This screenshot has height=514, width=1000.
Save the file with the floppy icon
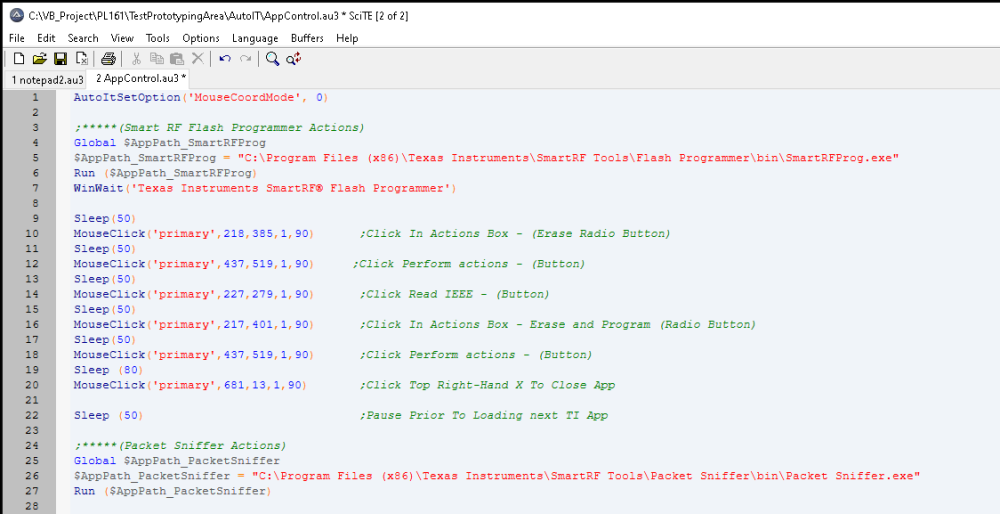click(x=60, y=59)
